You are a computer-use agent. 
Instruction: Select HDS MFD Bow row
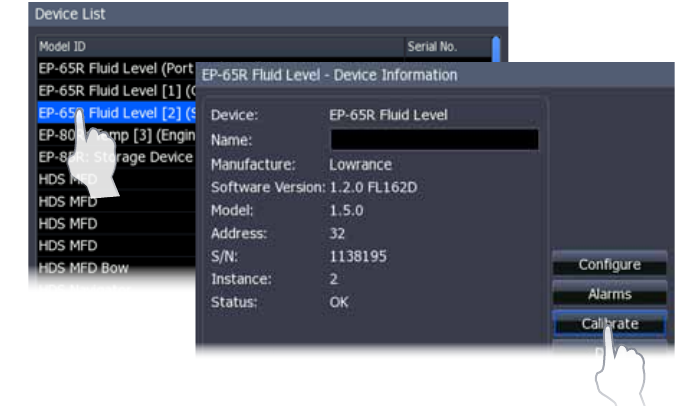click(x=116, y=268)
